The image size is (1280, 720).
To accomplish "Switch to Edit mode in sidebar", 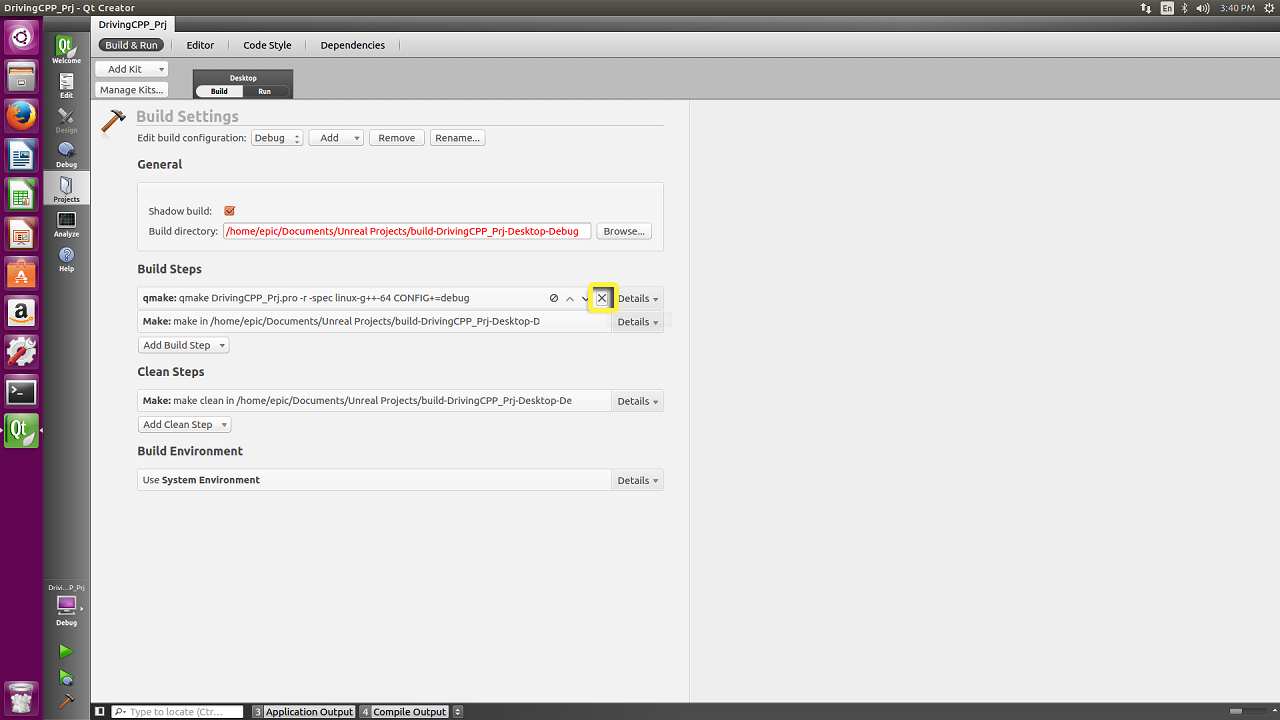I will [66, 86].
